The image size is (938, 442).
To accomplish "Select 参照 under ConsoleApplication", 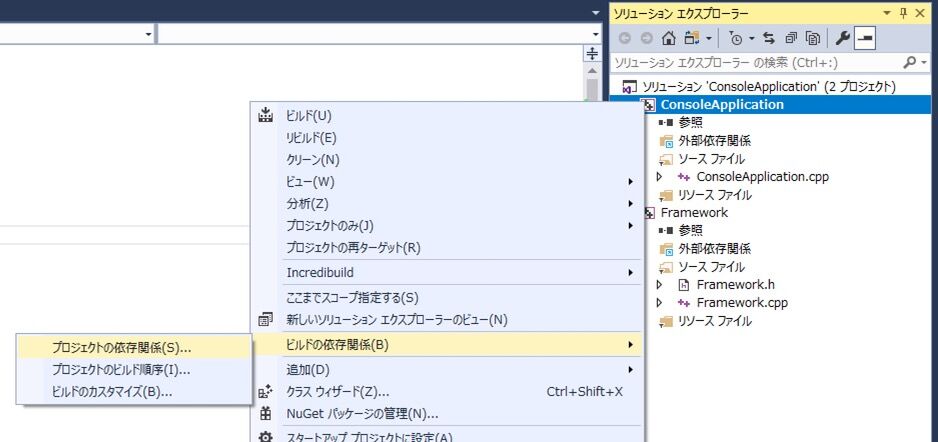I will (691, 123).
